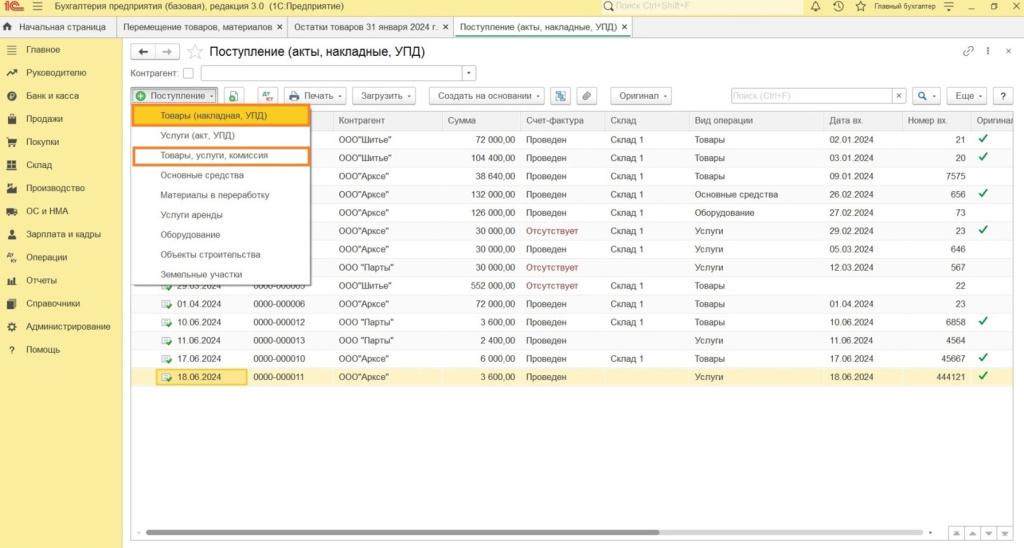Copy link to the document list

[x=968, y=51]
